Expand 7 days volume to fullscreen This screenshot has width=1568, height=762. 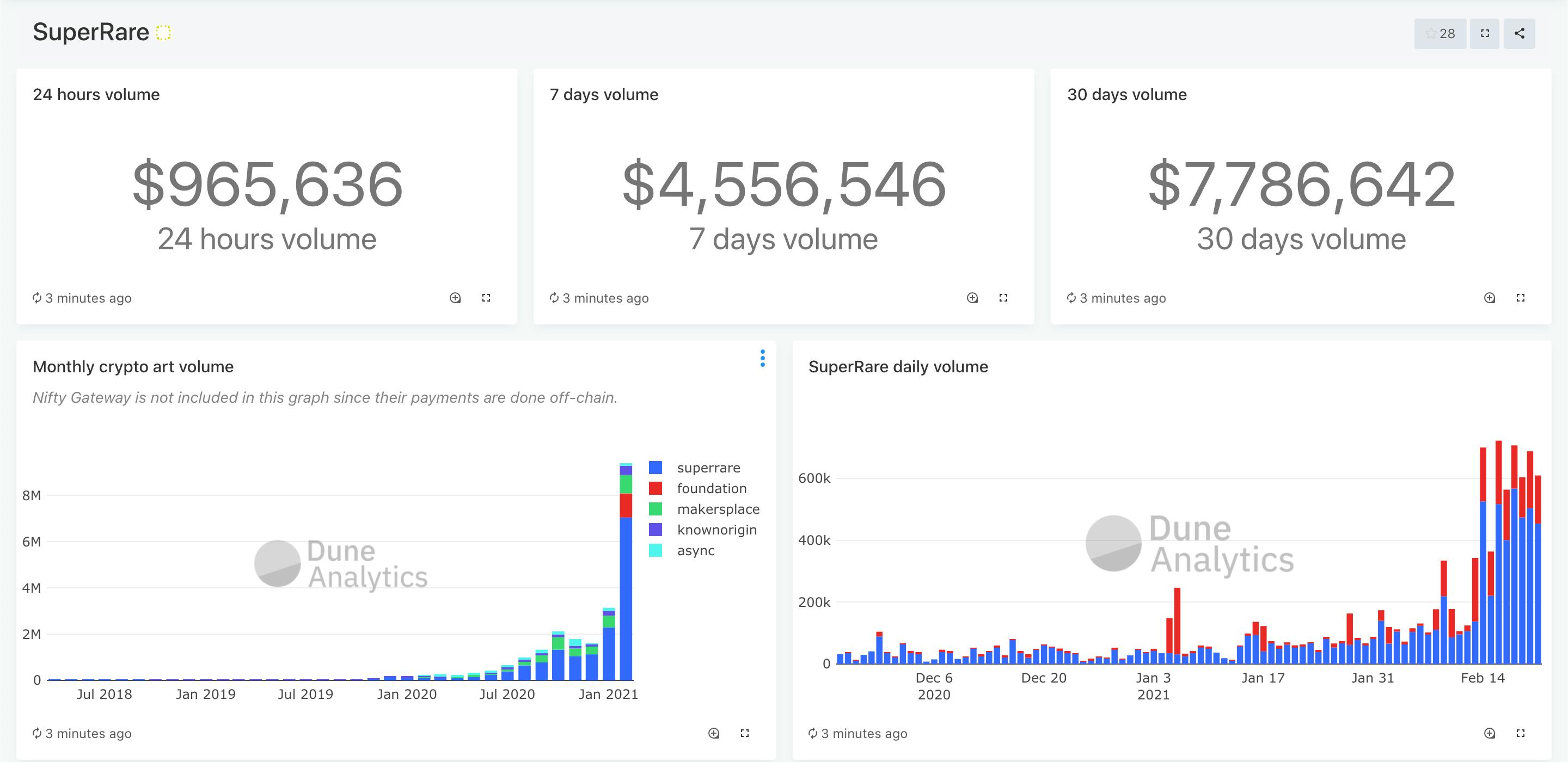point(1003,298)
